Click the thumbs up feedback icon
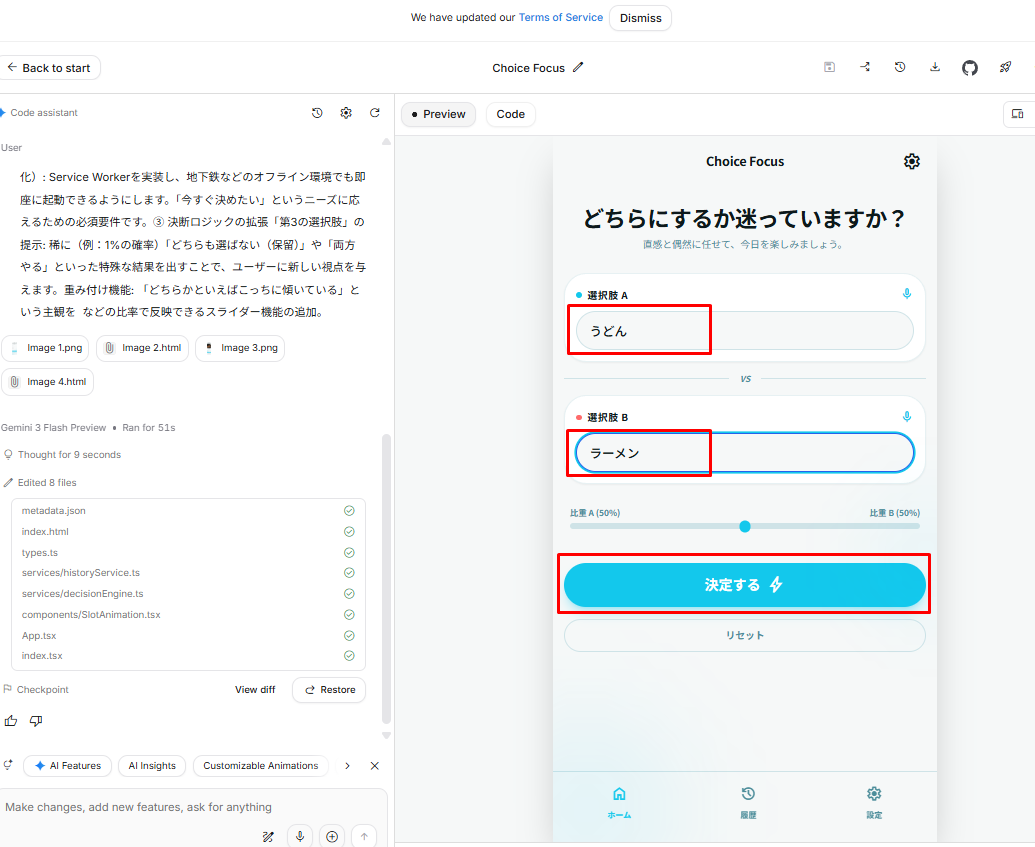The image size is (1035, 847). [x=11, y=721]
